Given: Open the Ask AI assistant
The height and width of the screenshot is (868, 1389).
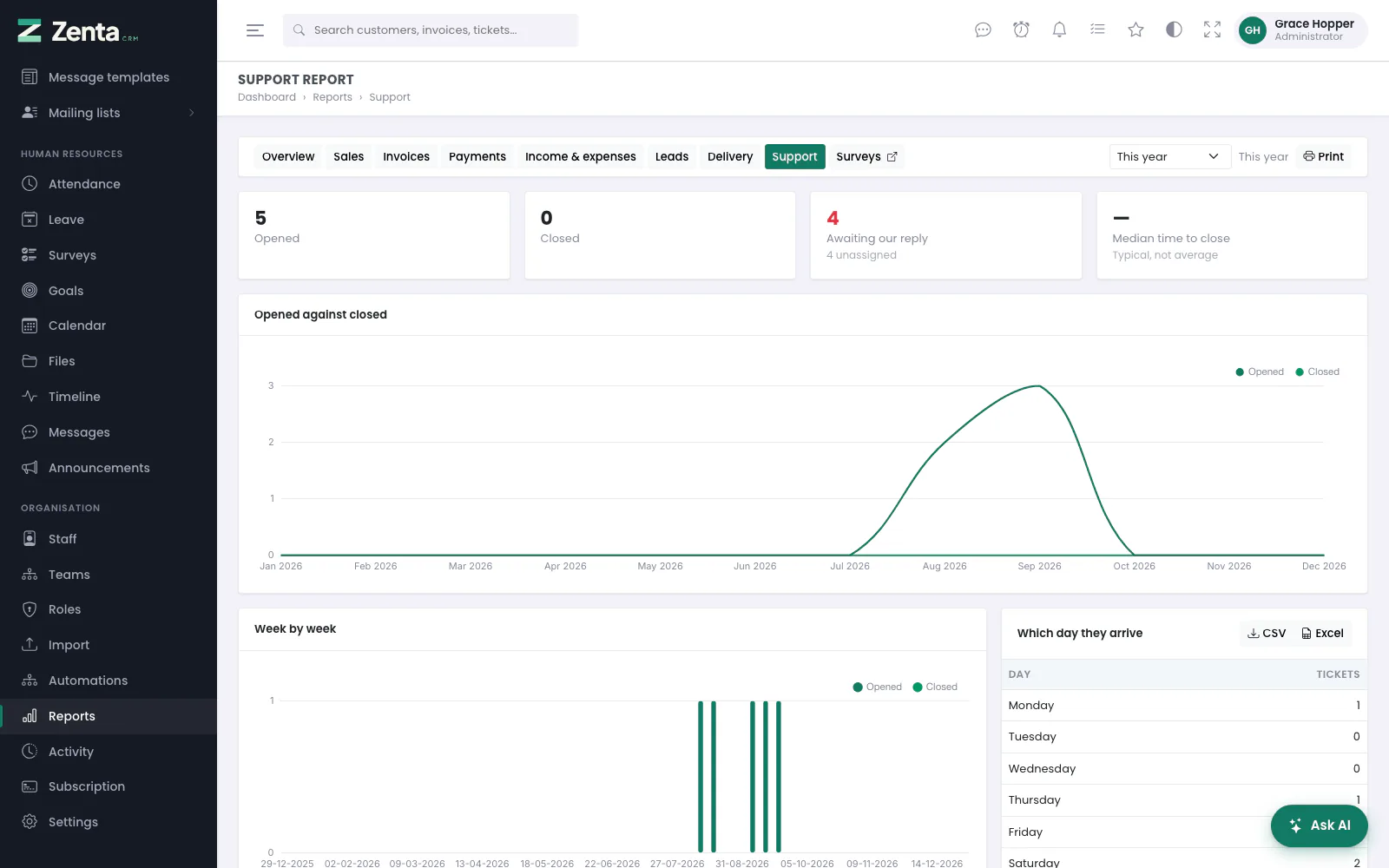Looking at the screenshot, I should 1320,825.
